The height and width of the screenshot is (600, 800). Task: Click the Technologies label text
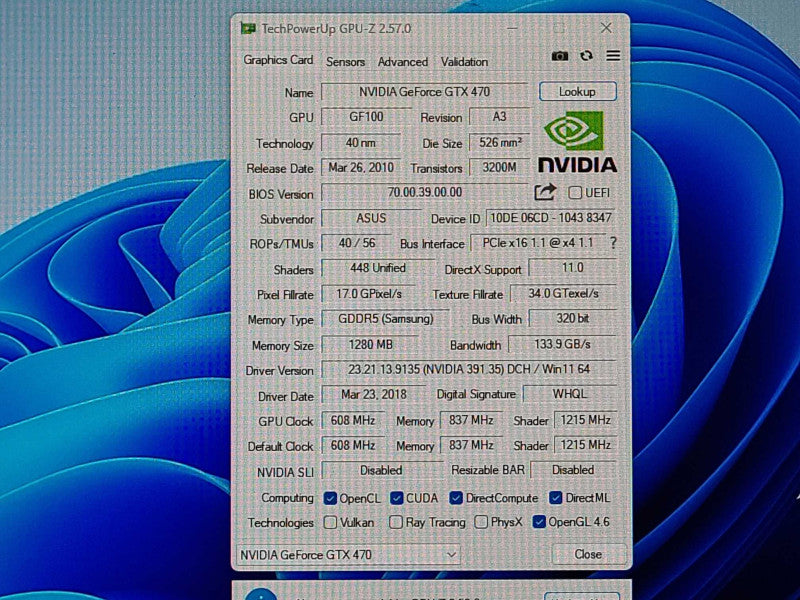coord(281,523)
